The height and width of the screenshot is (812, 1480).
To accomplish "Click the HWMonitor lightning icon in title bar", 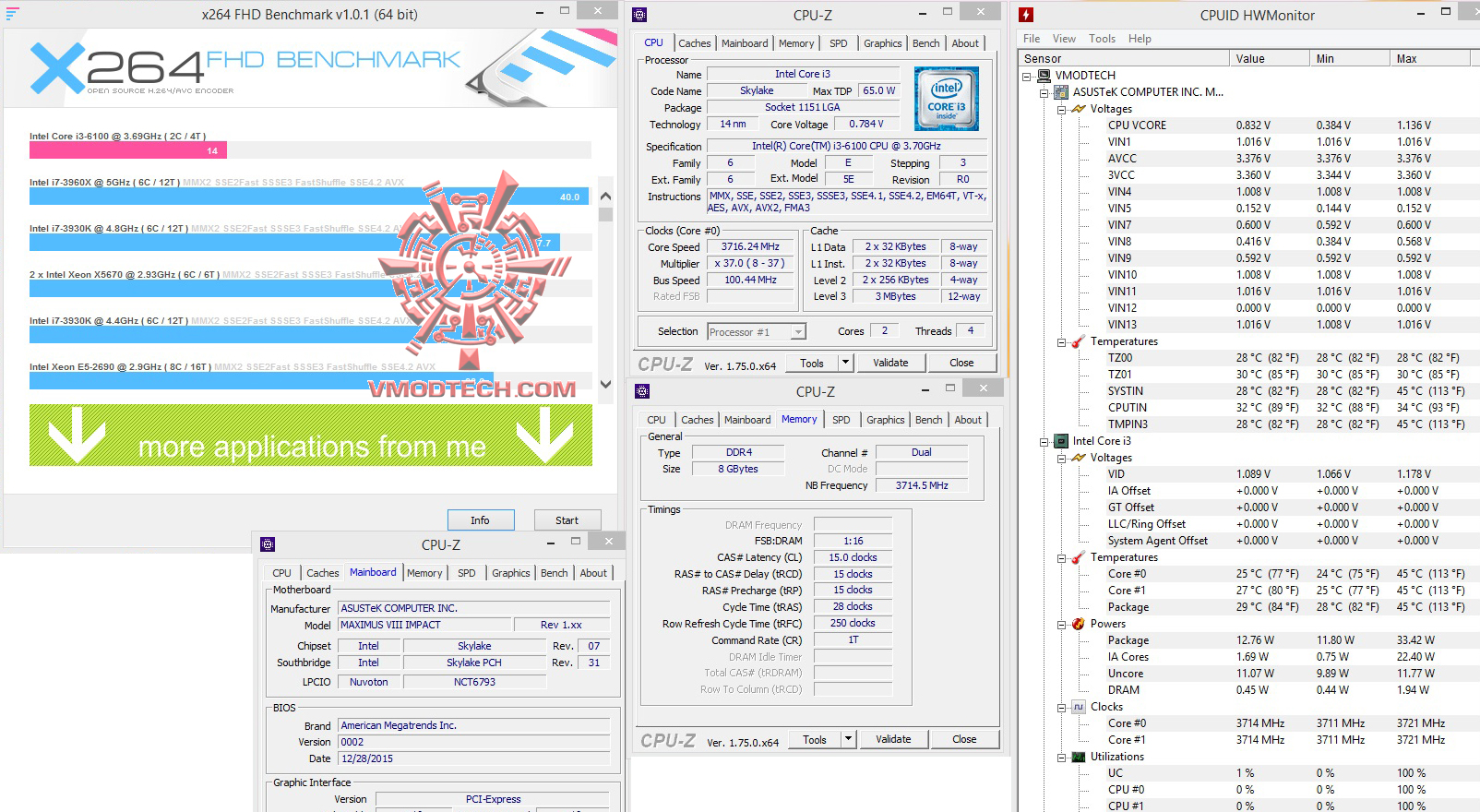I will point(1026,15).
